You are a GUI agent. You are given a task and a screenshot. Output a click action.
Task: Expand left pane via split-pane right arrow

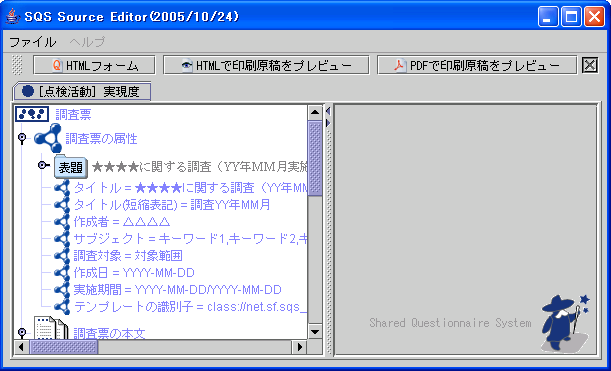click(x=328, y=123)
